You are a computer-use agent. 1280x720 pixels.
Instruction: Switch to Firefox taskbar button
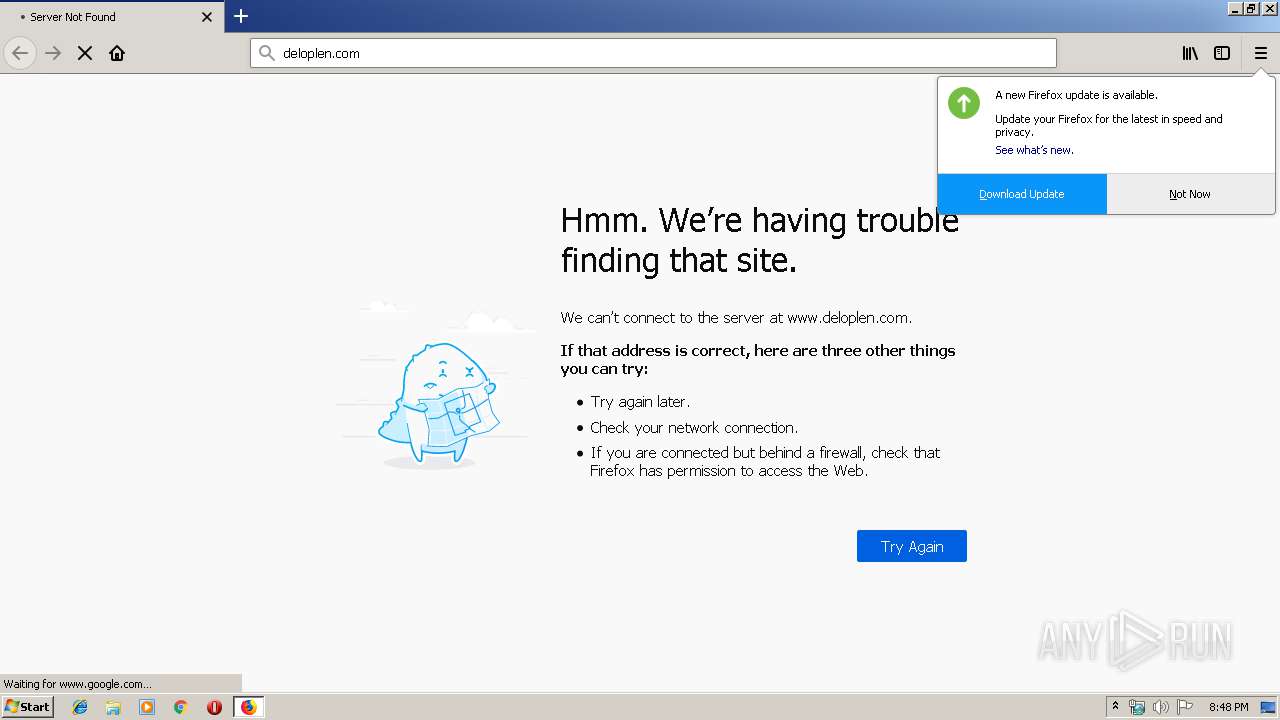[248, 707]
